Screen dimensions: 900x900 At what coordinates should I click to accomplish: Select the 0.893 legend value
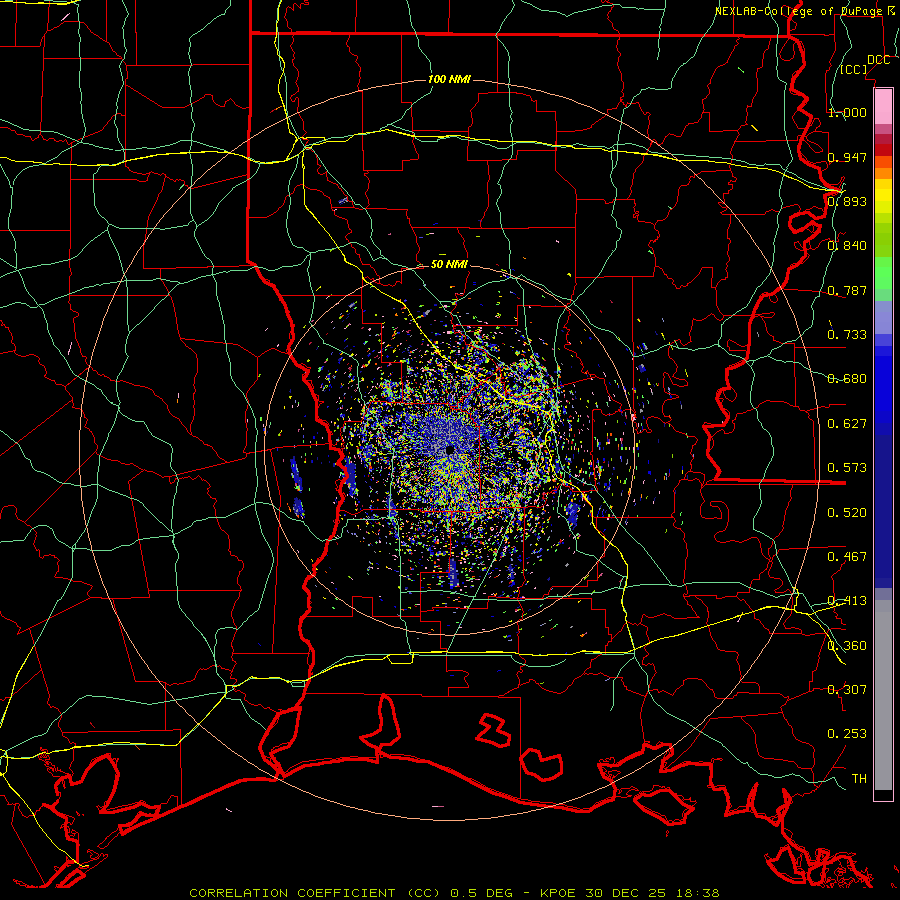847,201
